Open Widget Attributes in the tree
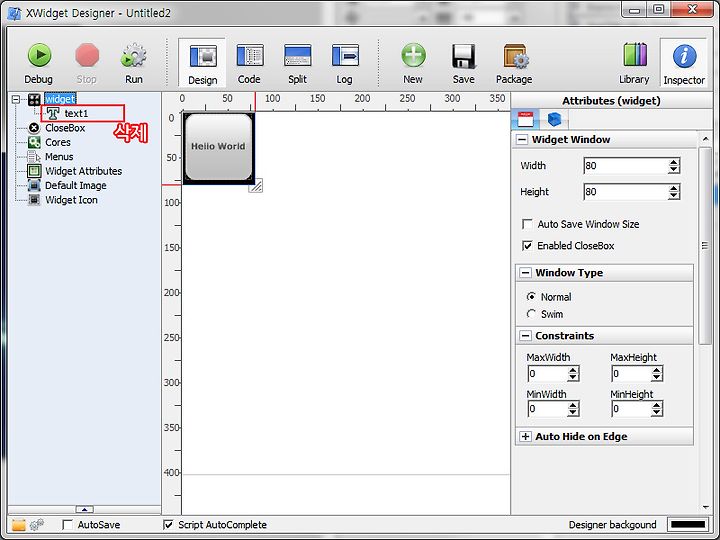Image resolution: width=720 pixels, height=540 pixels. (x=84, y=171)
